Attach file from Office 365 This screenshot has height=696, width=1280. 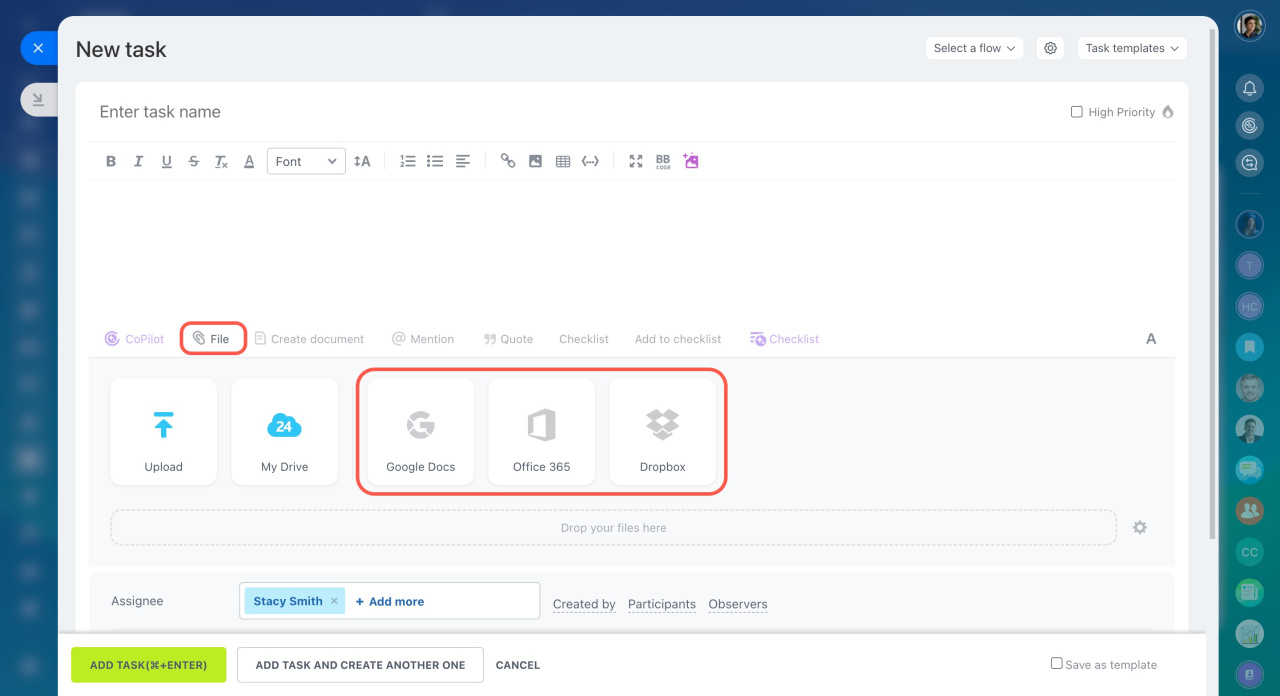point(542,432)
